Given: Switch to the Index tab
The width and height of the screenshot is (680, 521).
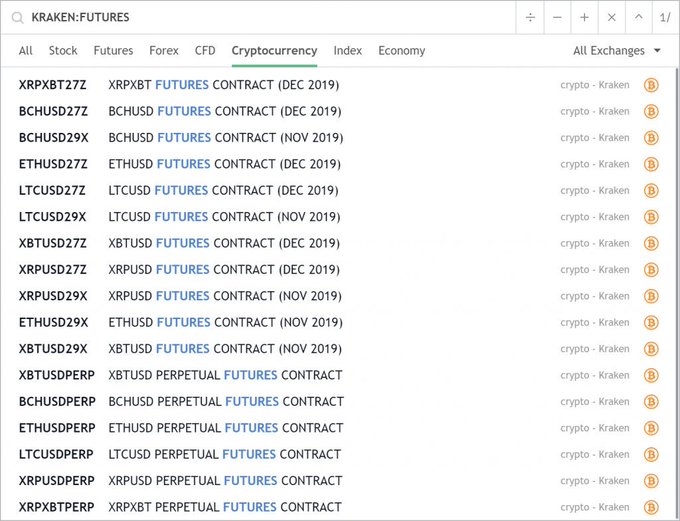Looking at the screenshot, I should [348, 51].
